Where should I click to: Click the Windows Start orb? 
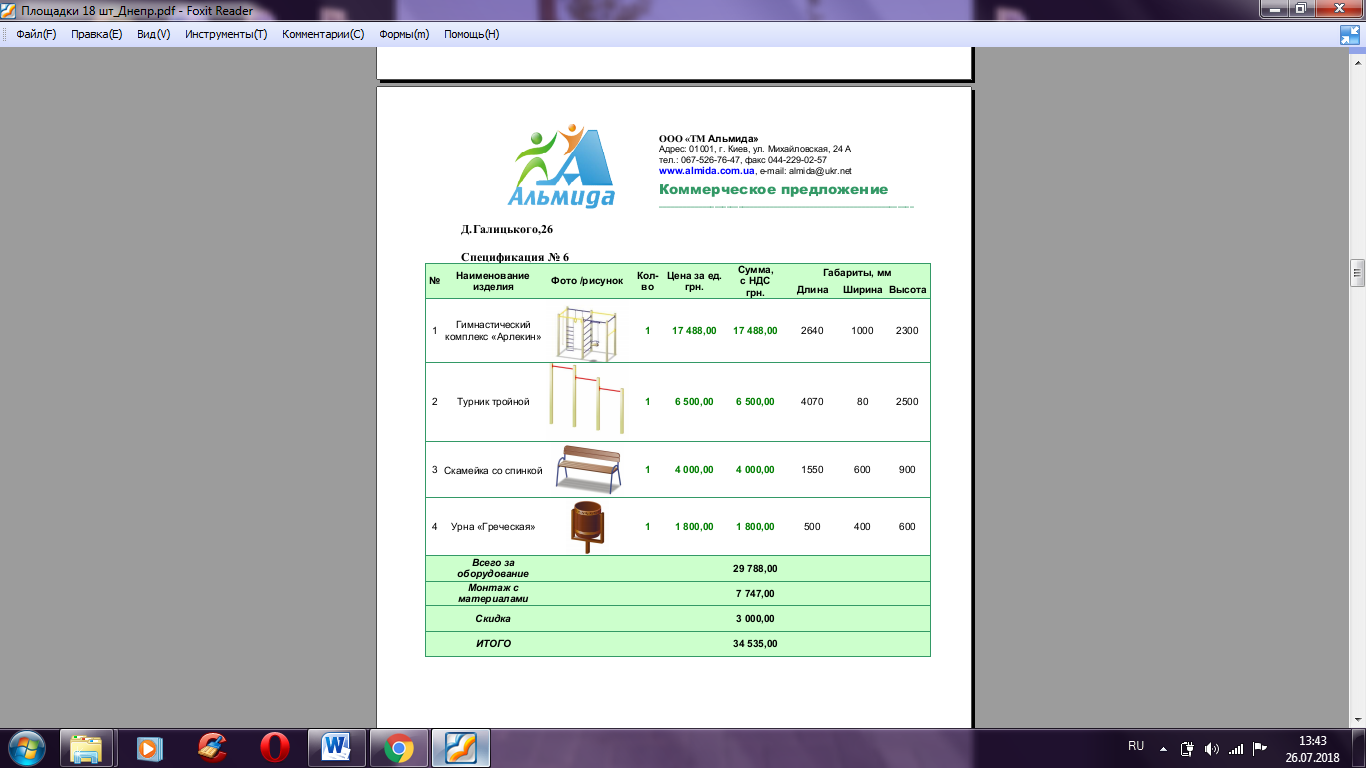tap(26, 747)
